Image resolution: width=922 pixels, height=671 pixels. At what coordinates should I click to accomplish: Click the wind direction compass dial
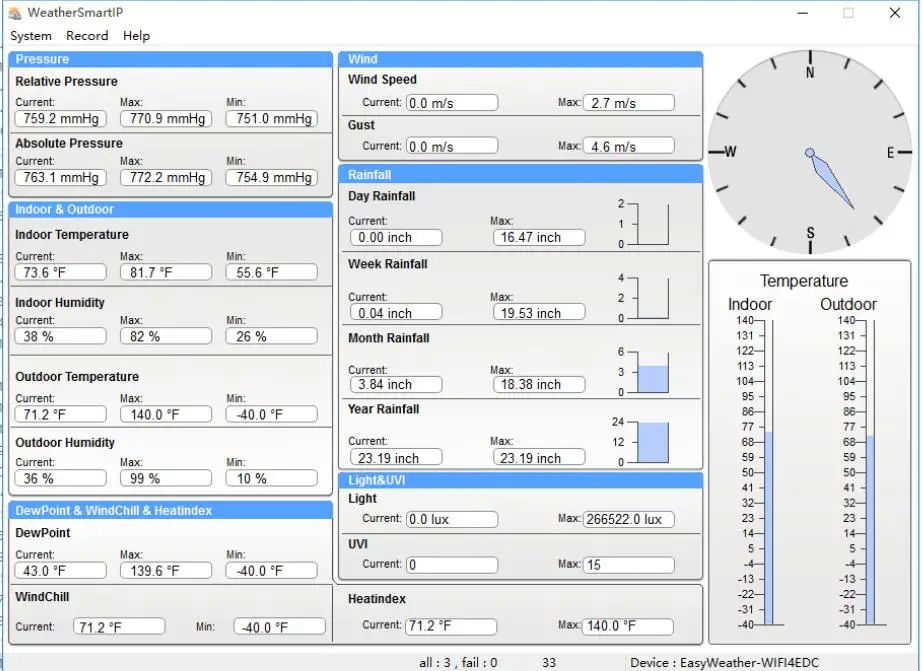810,153
